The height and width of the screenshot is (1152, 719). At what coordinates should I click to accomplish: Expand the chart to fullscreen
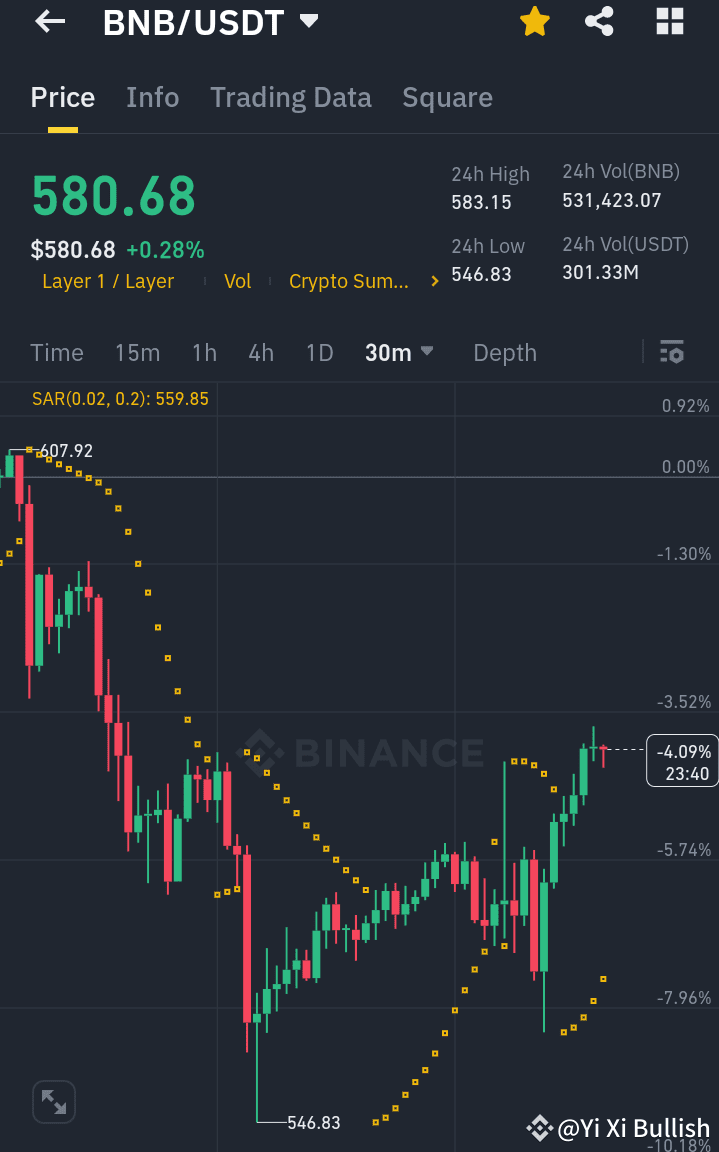(x=53, y=1101)
